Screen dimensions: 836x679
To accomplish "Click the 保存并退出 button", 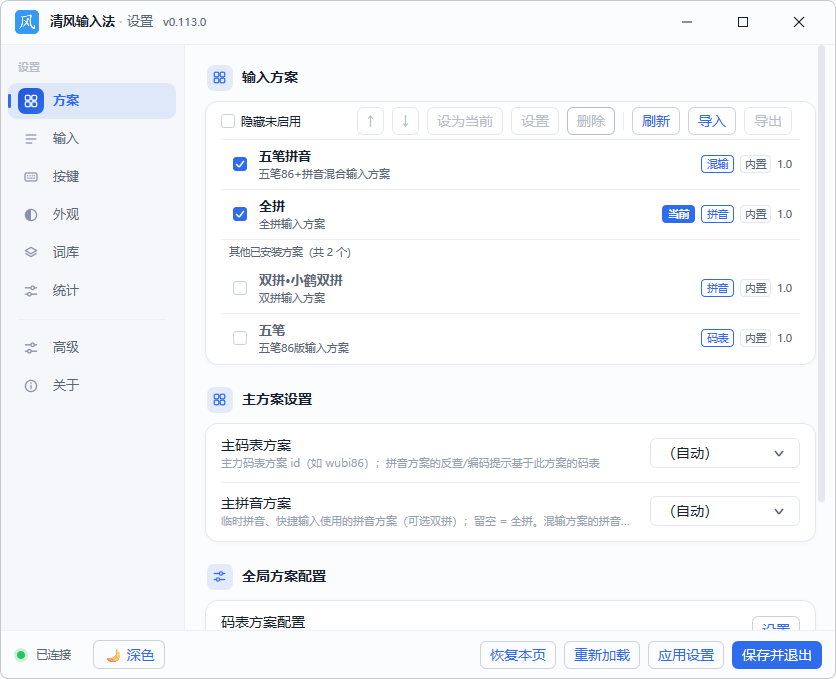I will (777, 655).
